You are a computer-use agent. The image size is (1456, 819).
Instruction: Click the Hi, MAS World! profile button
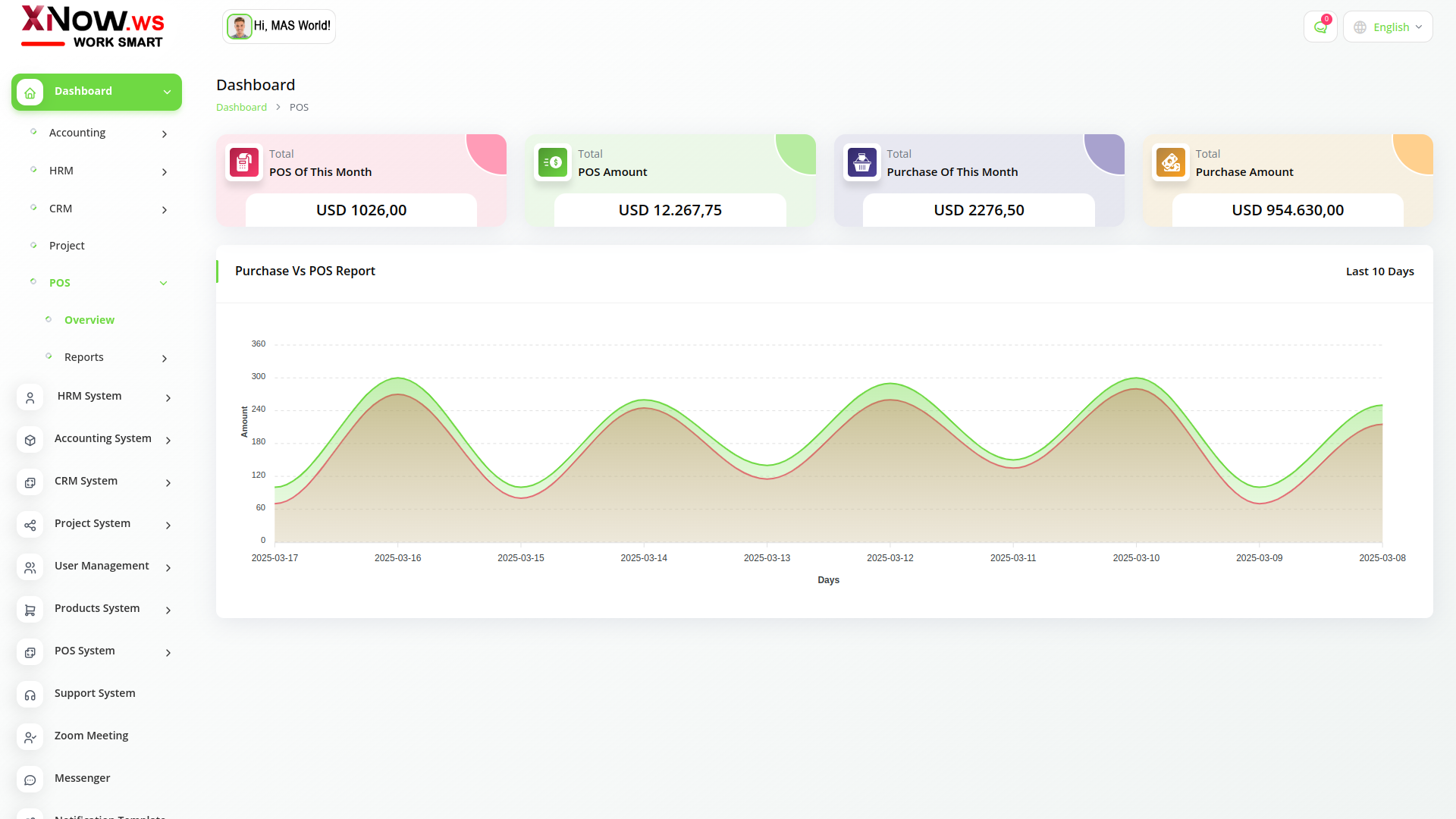coord(279,27)
